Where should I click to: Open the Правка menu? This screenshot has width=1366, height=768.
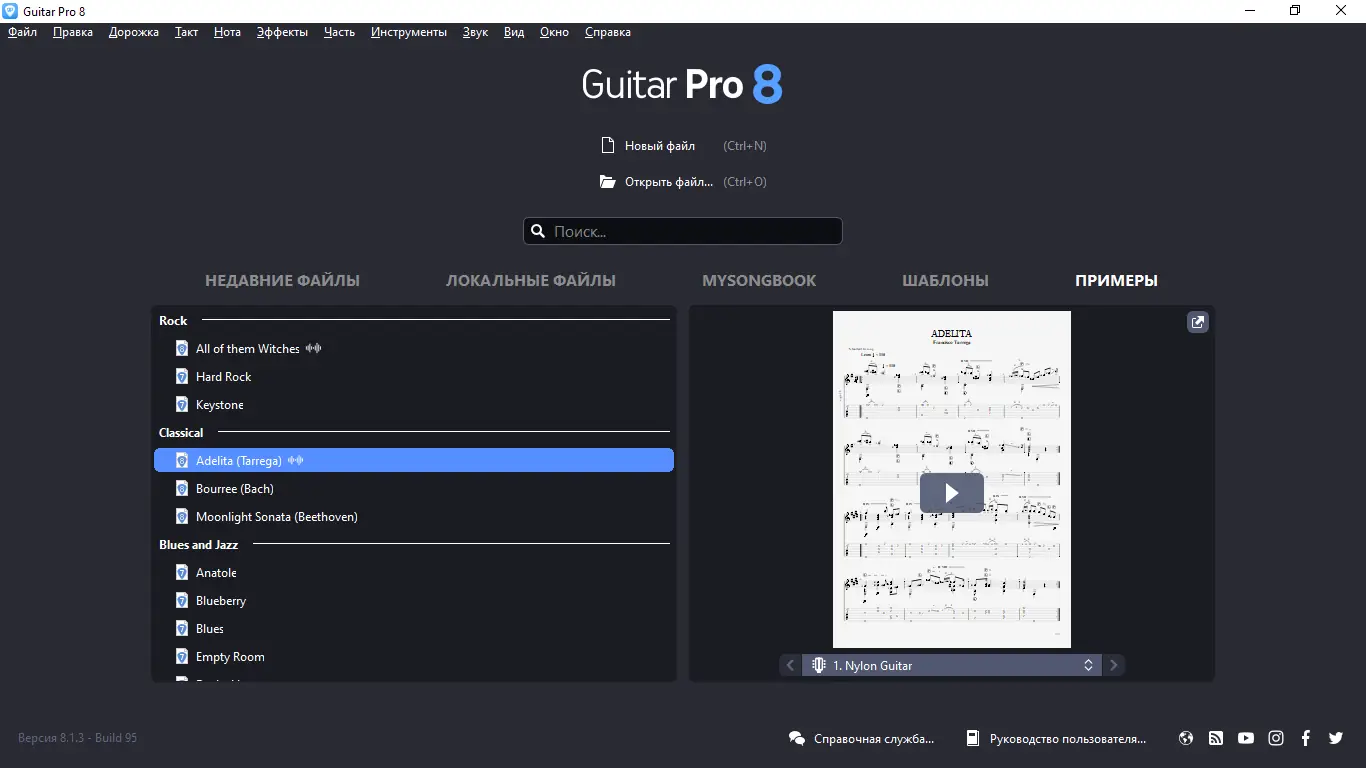[73, 32]
